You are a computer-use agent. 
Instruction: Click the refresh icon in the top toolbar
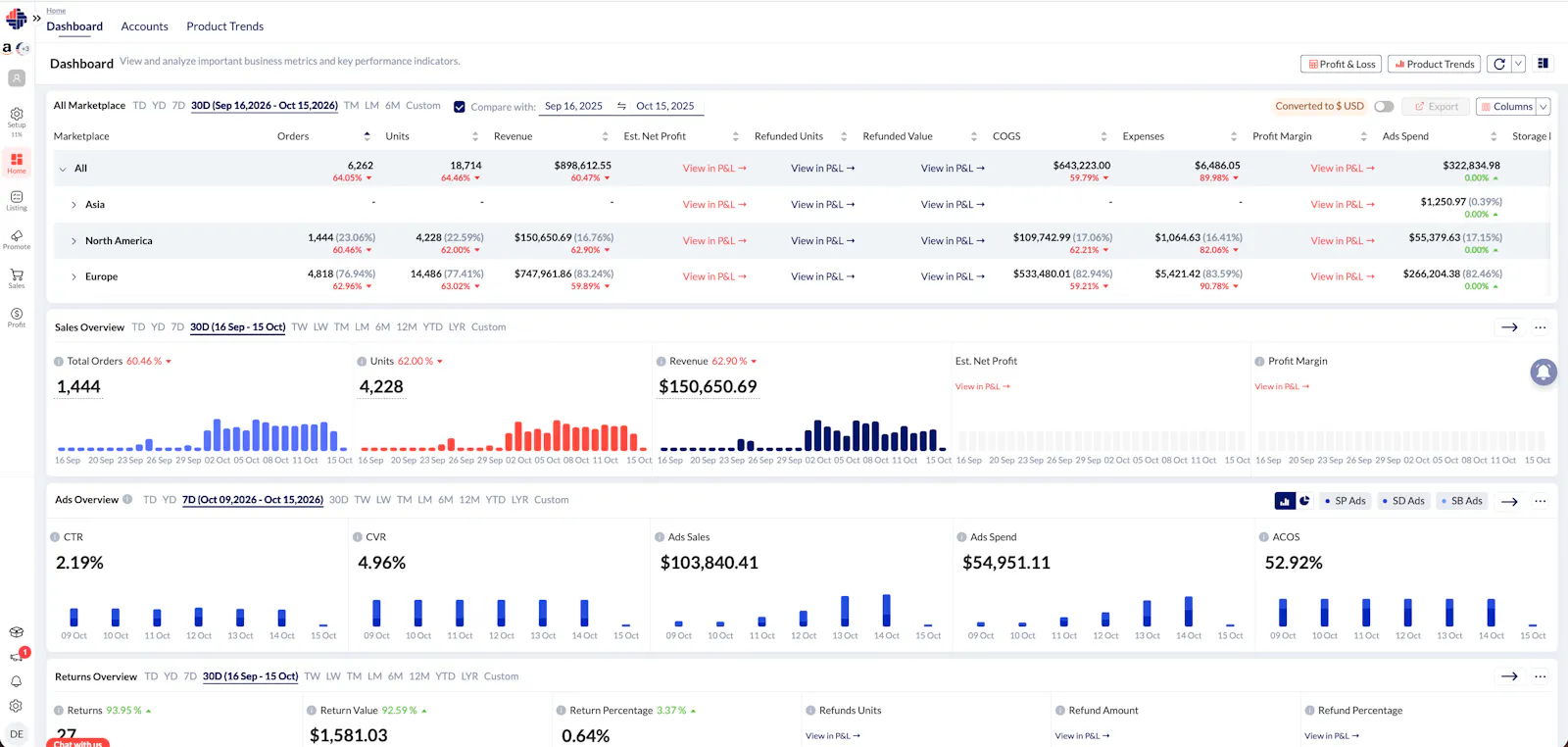click(x=1498, y=64)
